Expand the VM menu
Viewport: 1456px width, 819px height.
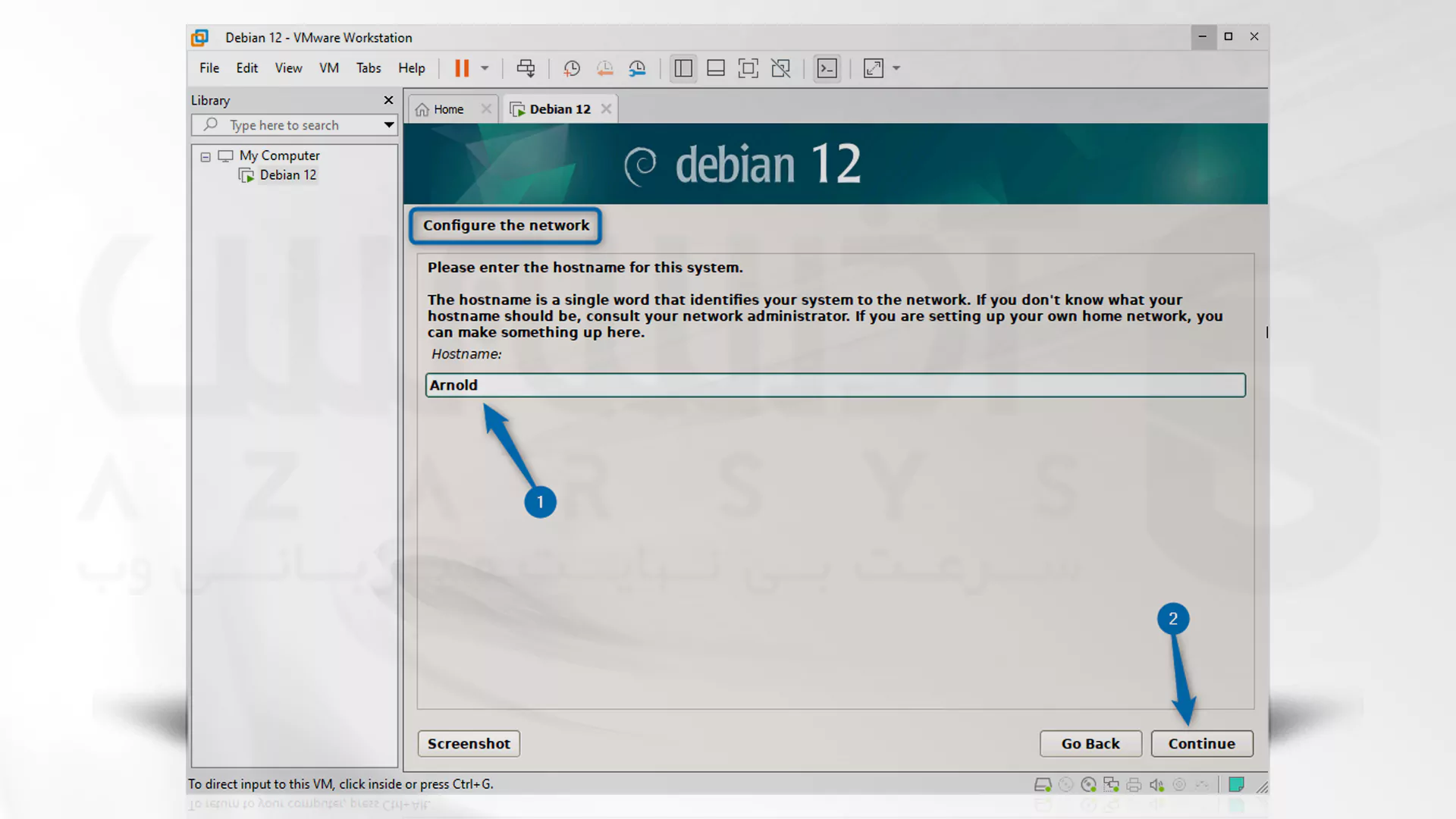pyautogui.click(x=329, y=68)
